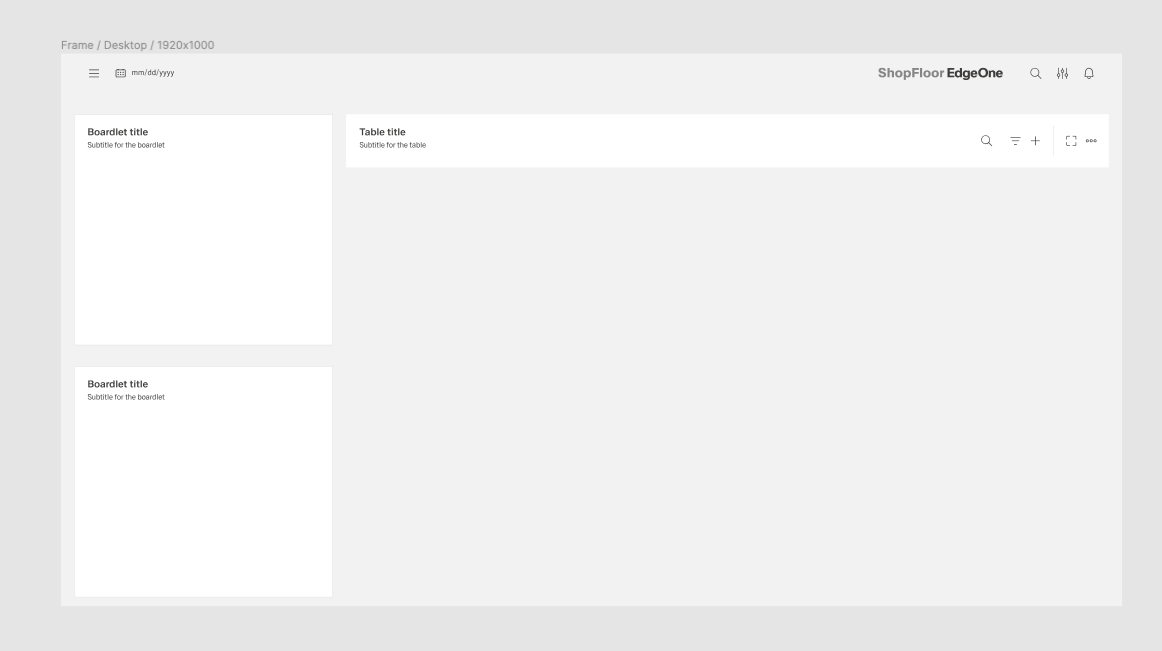Open notifications via the bell icon
1162x651 pixels.
pyautogui.click(x=1089, y=73)
